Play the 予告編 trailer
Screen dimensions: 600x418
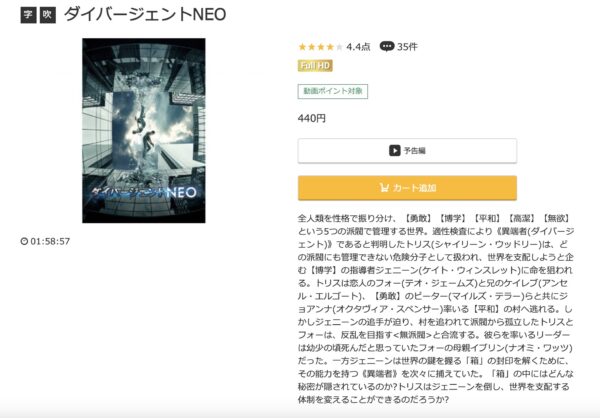coord(407,151)
